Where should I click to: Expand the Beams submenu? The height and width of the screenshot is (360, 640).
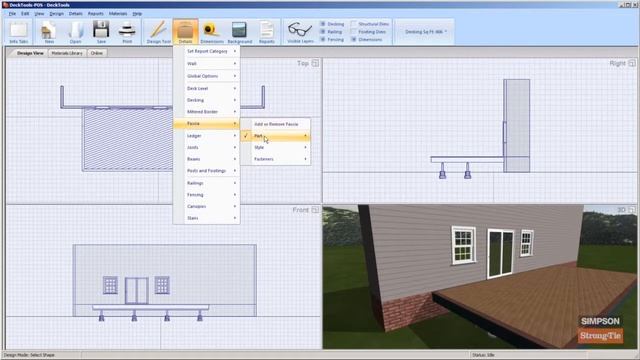click(207, 159)
